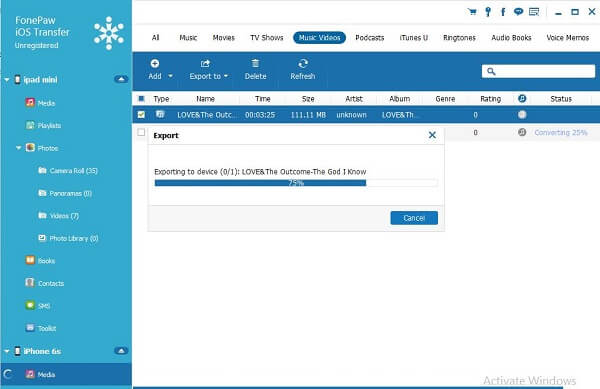Switch to the TV Shows tab
Image resolution: width=600 pixels, height=389 pixels.
pos(267,37)
